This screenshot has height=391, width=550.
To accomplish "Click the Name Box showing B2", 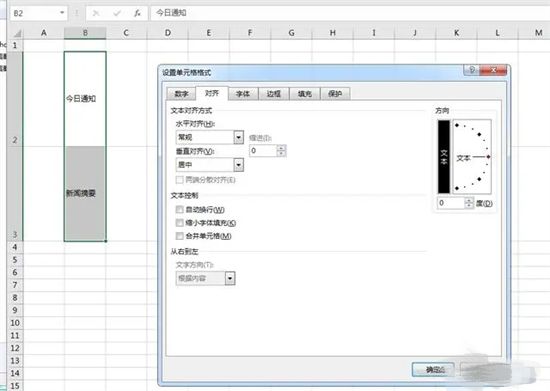I will 34,13.
